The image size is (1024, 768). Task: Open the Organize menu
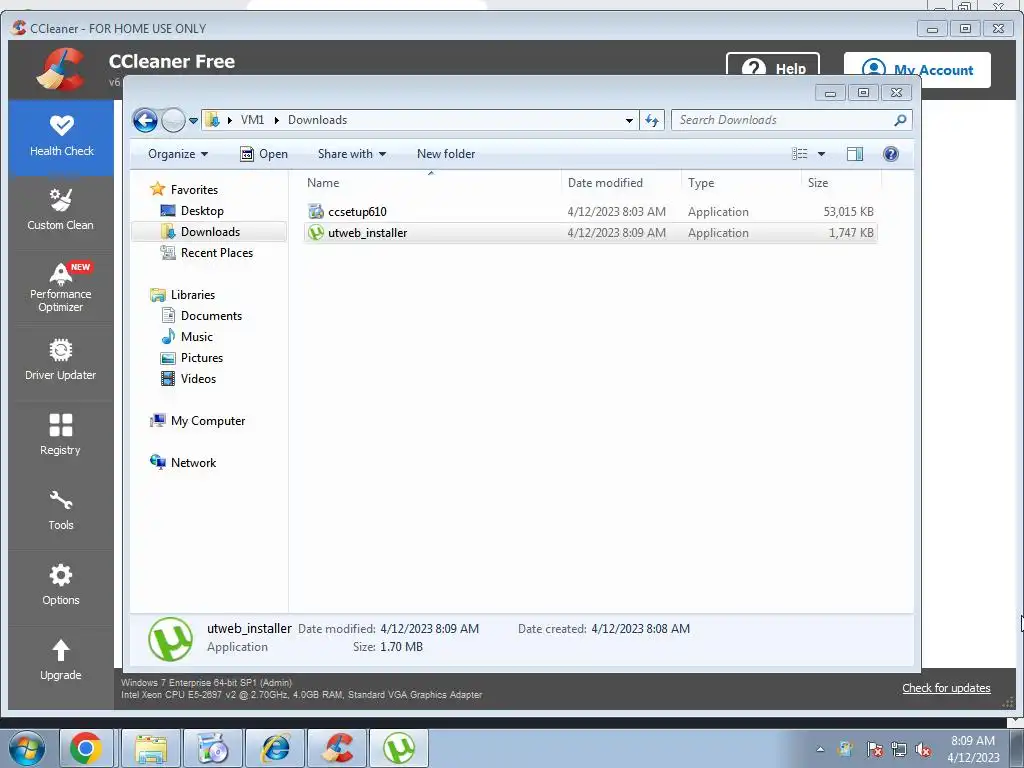click(x=178, y=154)
